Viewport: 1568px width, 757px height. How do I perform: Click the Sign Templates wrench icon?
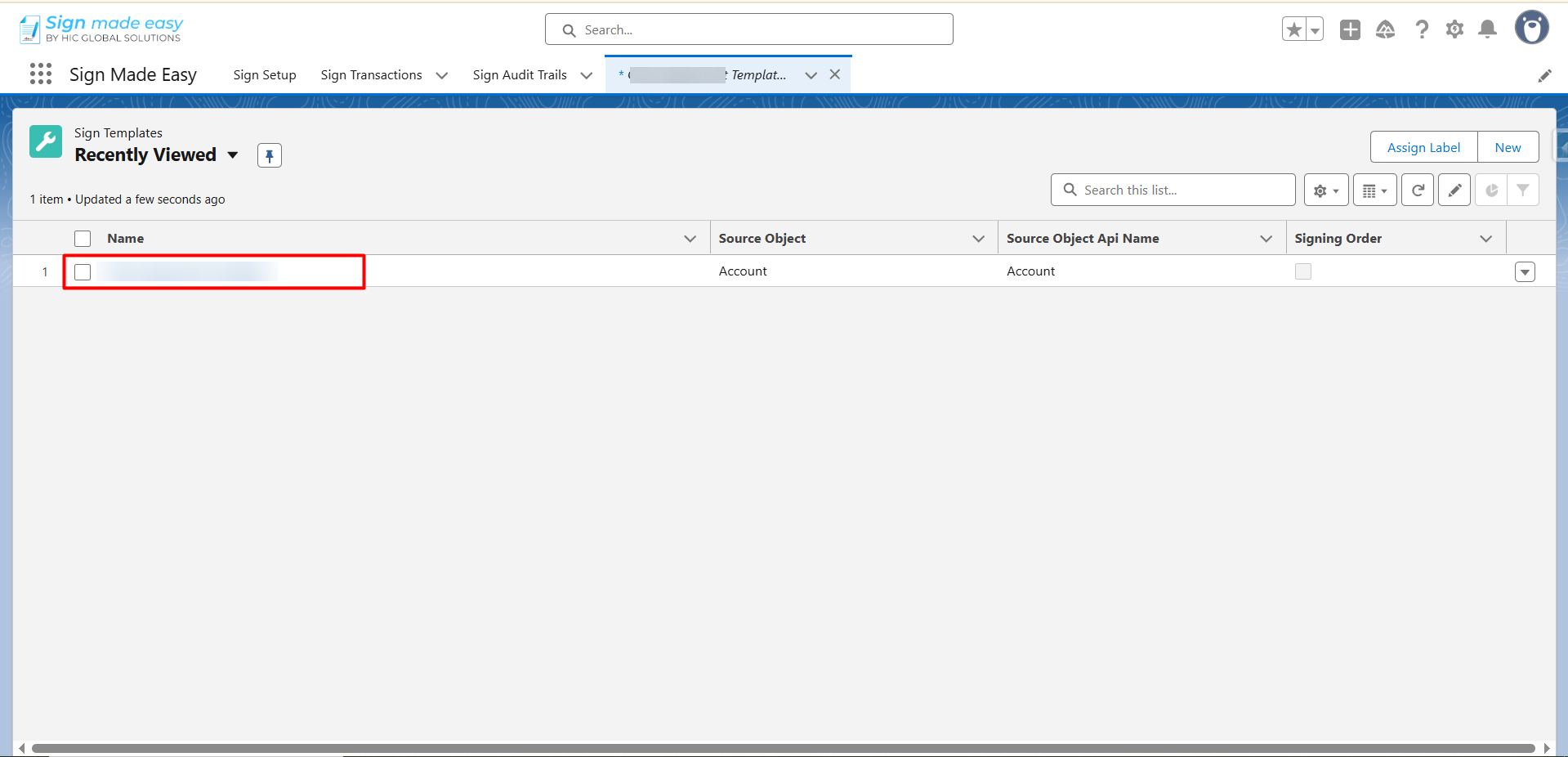[46, 141]
